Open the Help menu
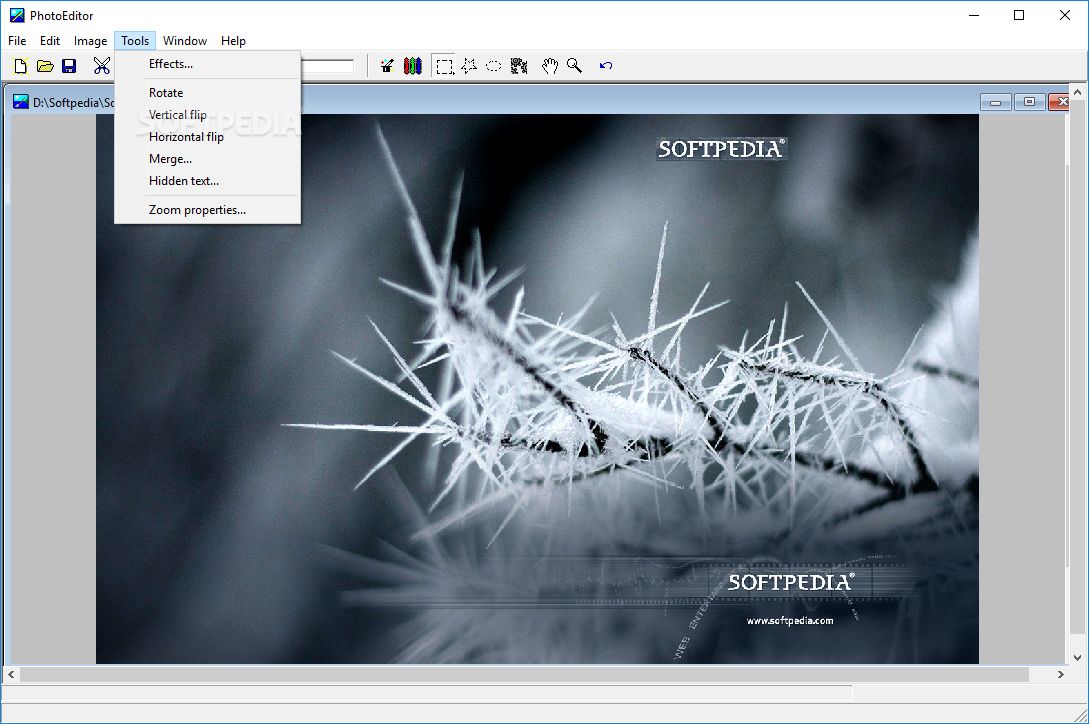Viewport: 1089px width, 724px height. click(x=233, y=41)
